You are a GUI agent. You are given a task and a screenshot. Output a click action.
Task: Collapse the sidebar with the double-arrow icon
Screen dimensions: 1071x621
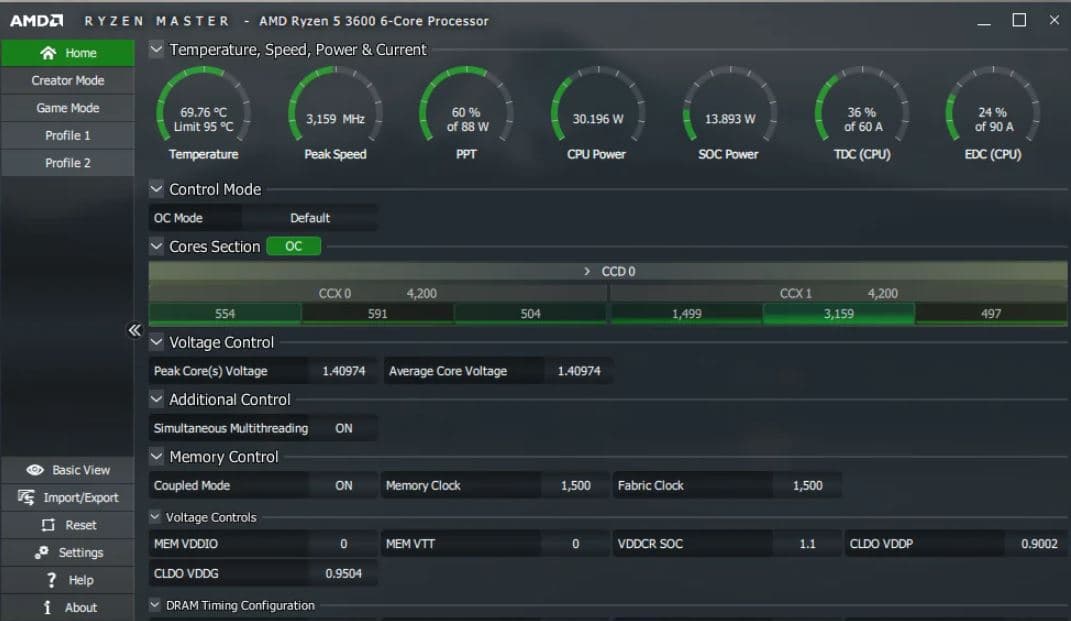tap(135, 331)
